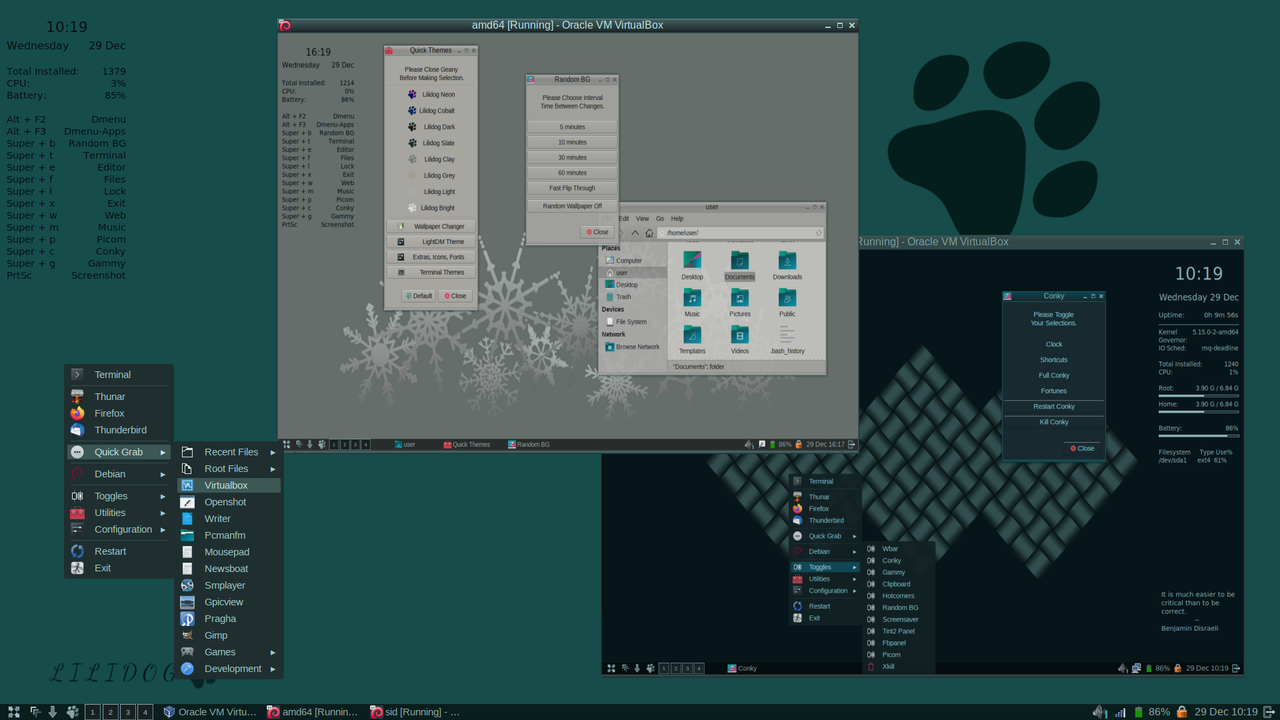Viewport: 1280px width, 720px height.
Task: Toggle Hotcorners in the sid Toggles submenu
Action: (x=899, y=596)
